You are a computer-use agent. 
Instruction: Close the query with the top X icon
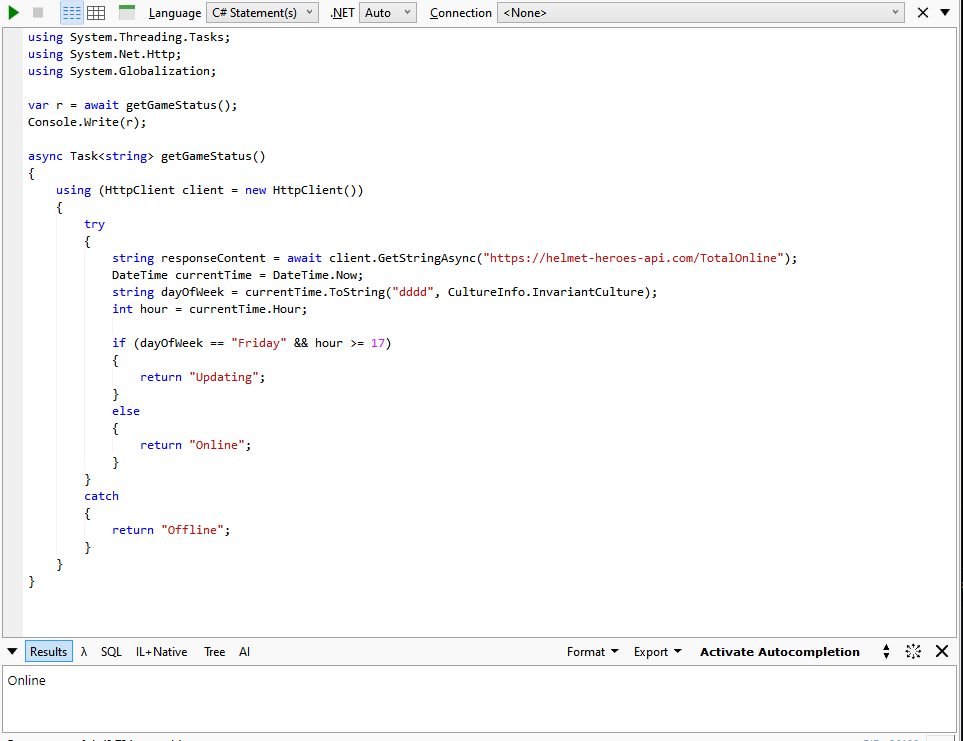922,12
